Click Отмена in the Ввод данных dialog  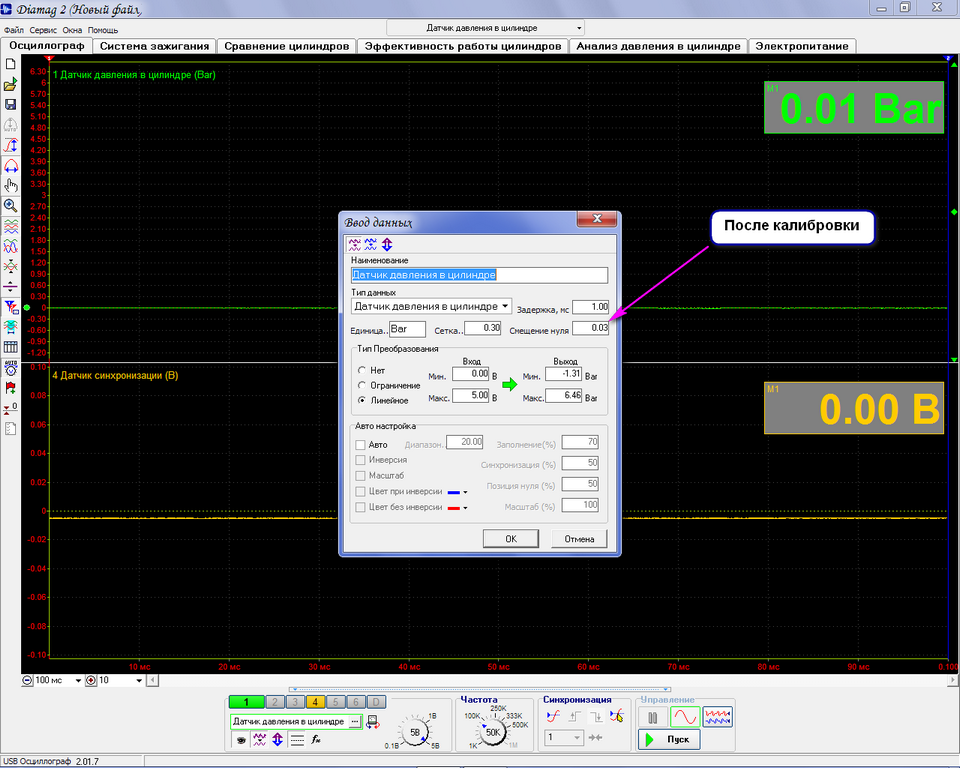579,539
